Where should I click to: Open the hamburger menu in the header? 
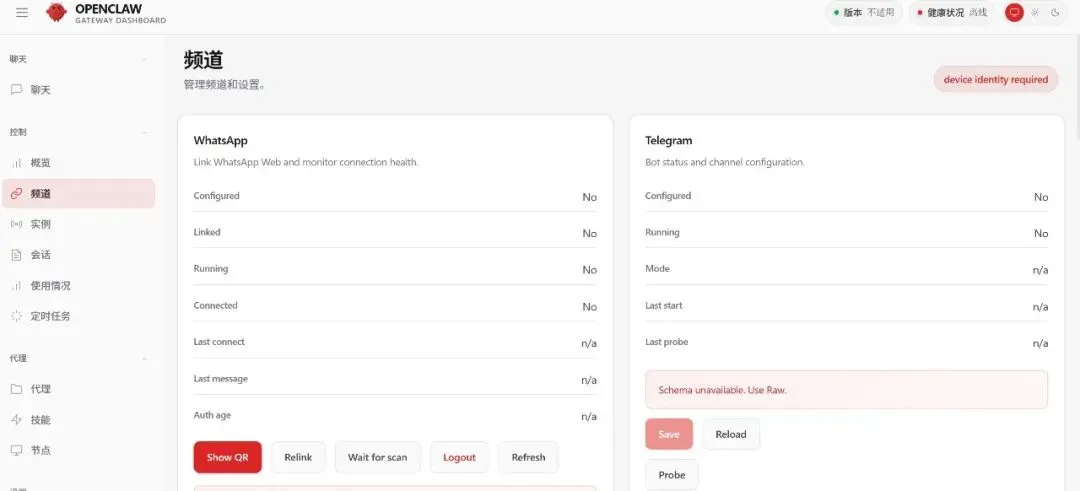tap(22, 13)
